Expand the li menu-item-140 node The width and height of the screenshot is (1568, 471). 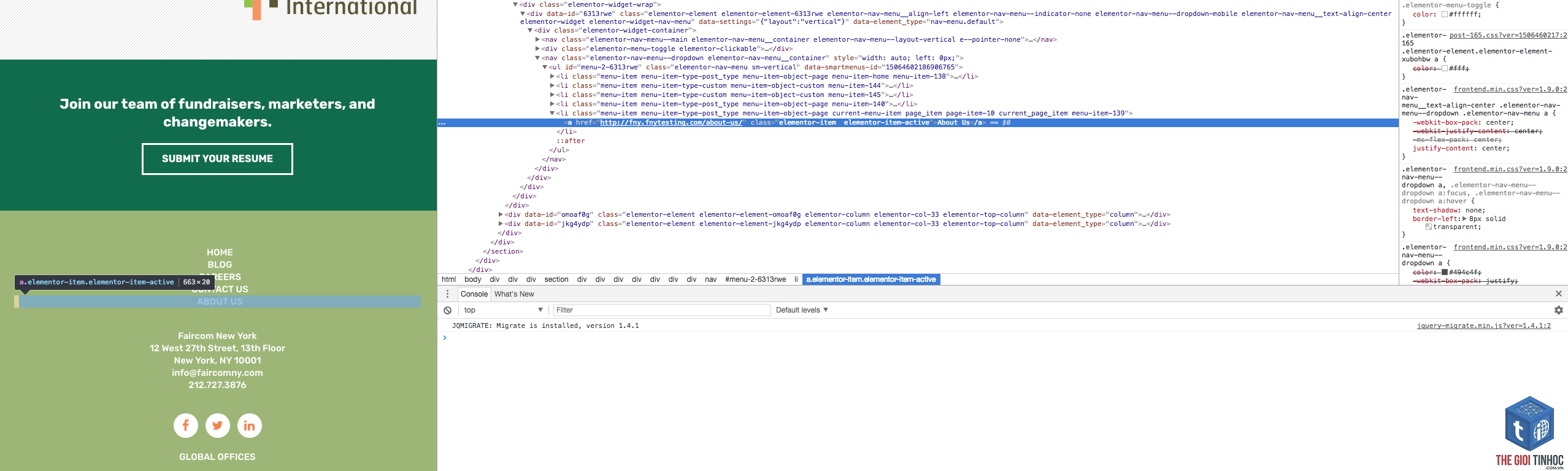coord(552,104)
